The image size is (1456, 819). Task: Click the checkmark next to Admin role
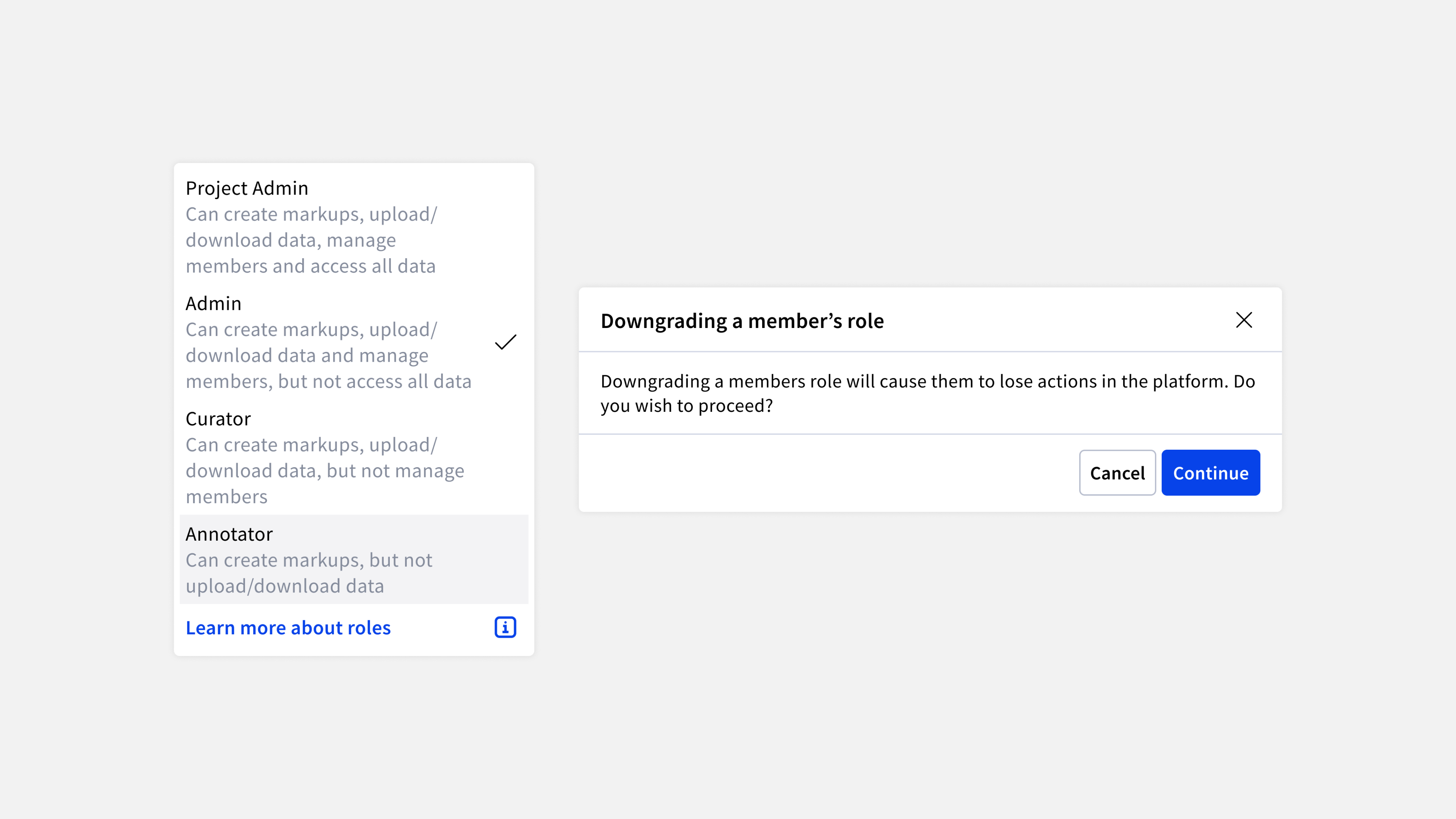(505, 342)
